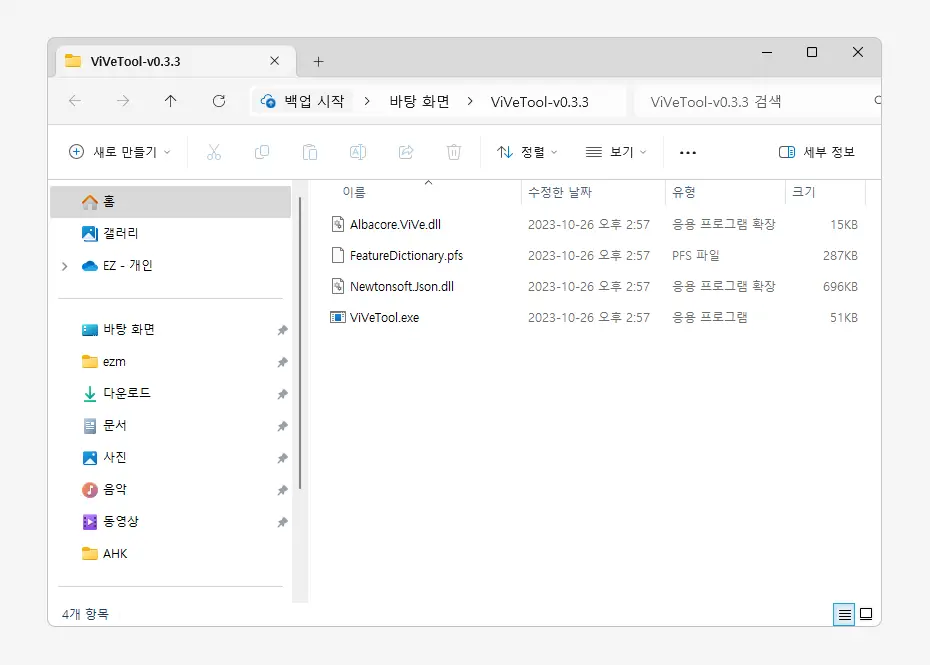
Task: Click the Rename icon in toolbar
Action: pos(358,152)
